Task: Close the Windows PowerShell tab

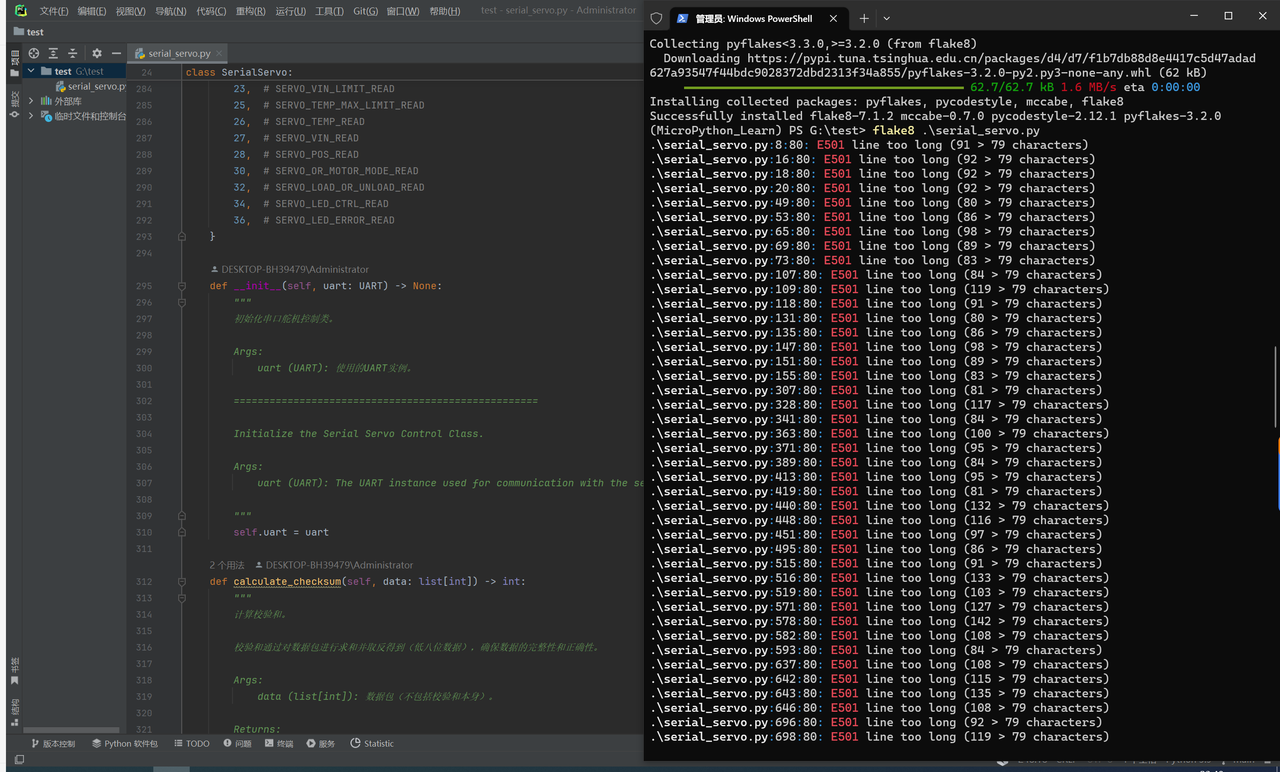Action: click(x=834, y=18)
